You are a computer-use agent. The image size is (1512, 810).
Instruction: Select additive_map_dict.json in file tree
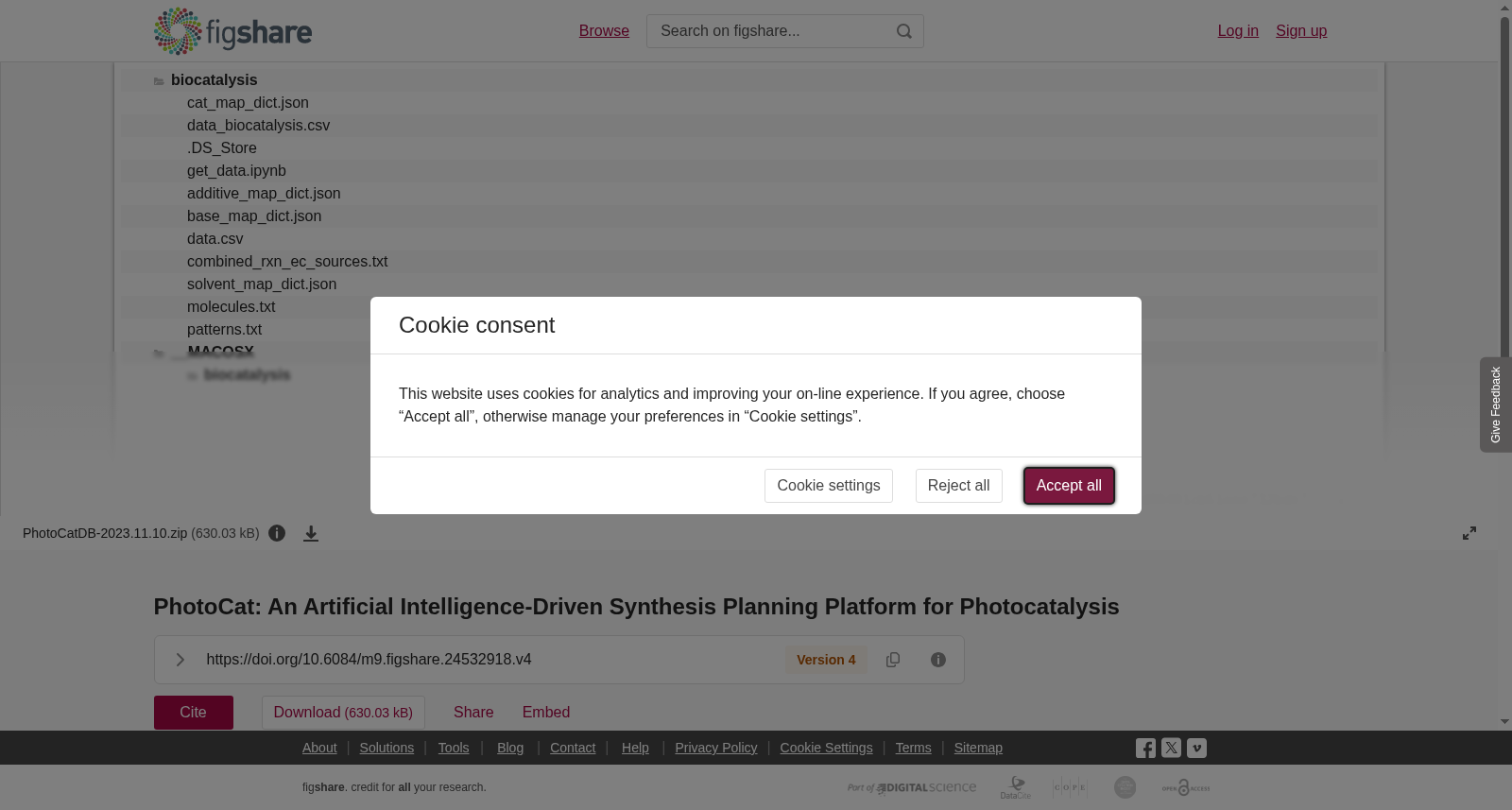(x=264, y=194)
